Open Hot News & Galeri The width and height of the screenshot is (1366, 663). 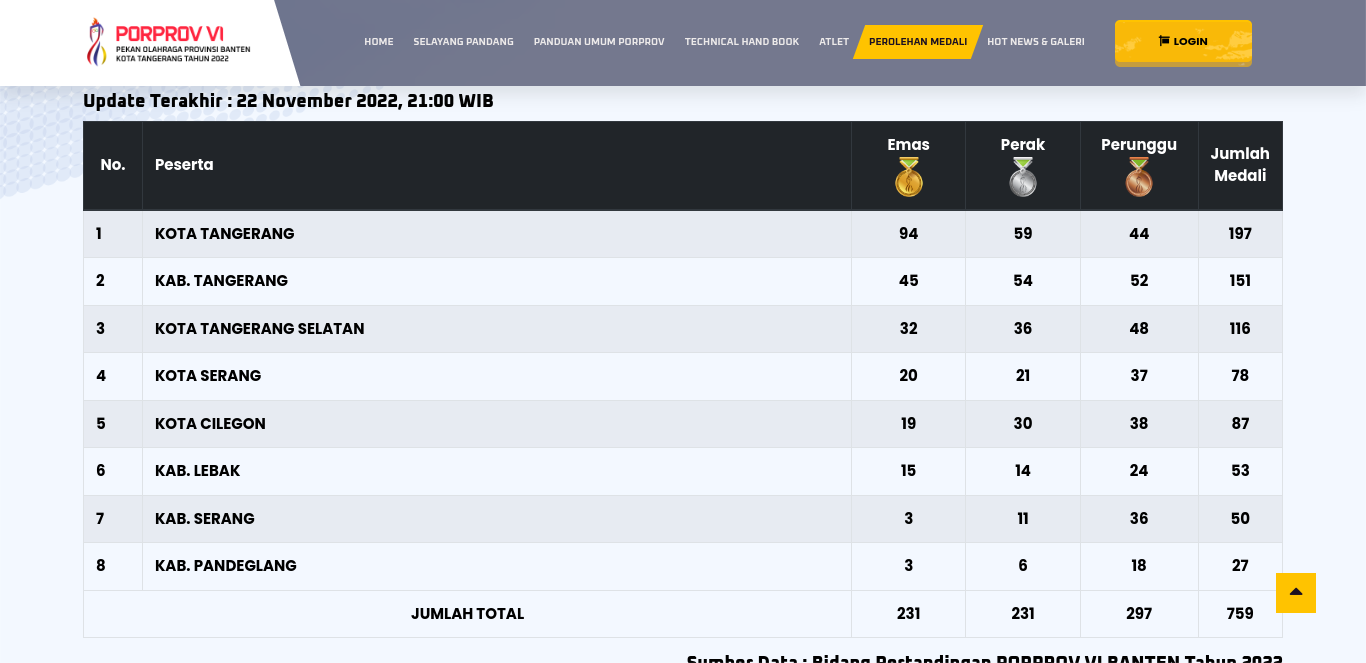click(1035, 42)
